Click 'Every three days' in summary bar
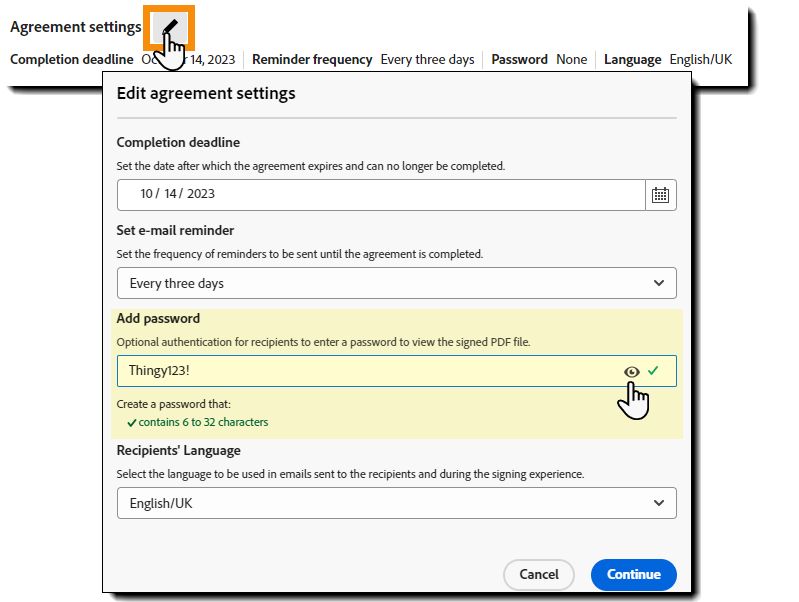This screenshot has height=602, width=799. (x=427, y=60)
